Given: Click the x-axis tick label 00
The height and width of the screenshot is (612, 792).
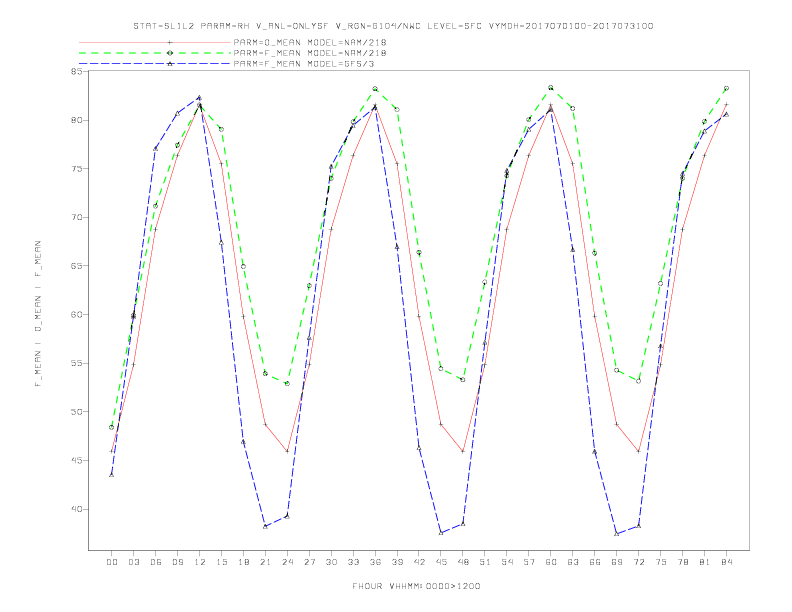Looking at the screenshot, I should (112, 562).
